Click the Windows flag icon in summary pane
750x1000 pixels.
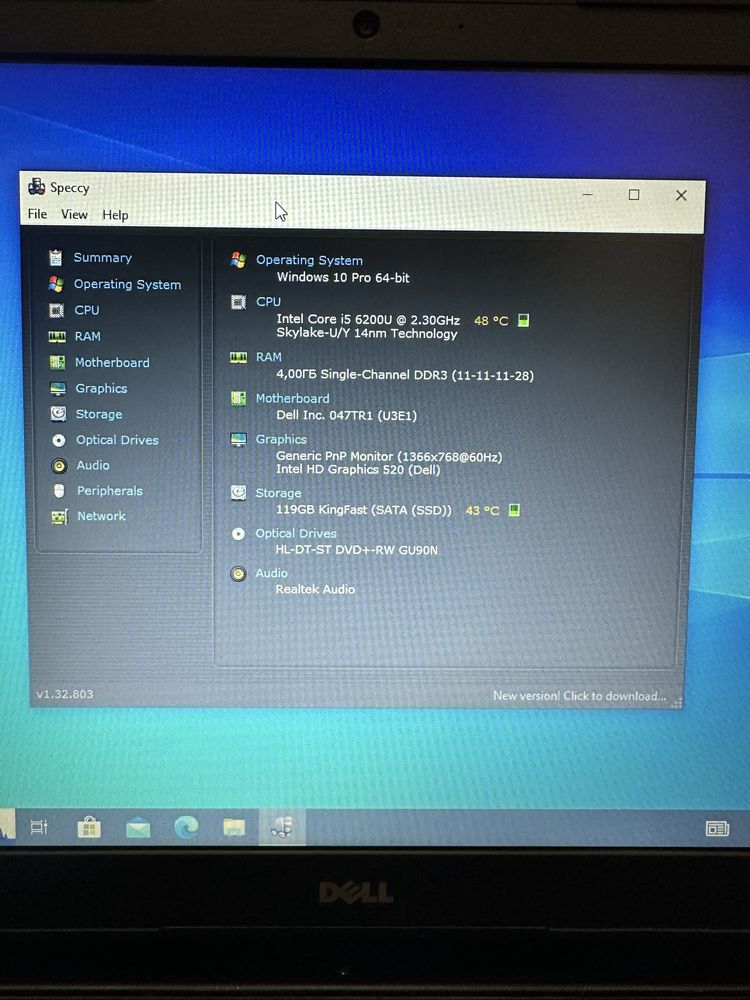pos(239,260)
